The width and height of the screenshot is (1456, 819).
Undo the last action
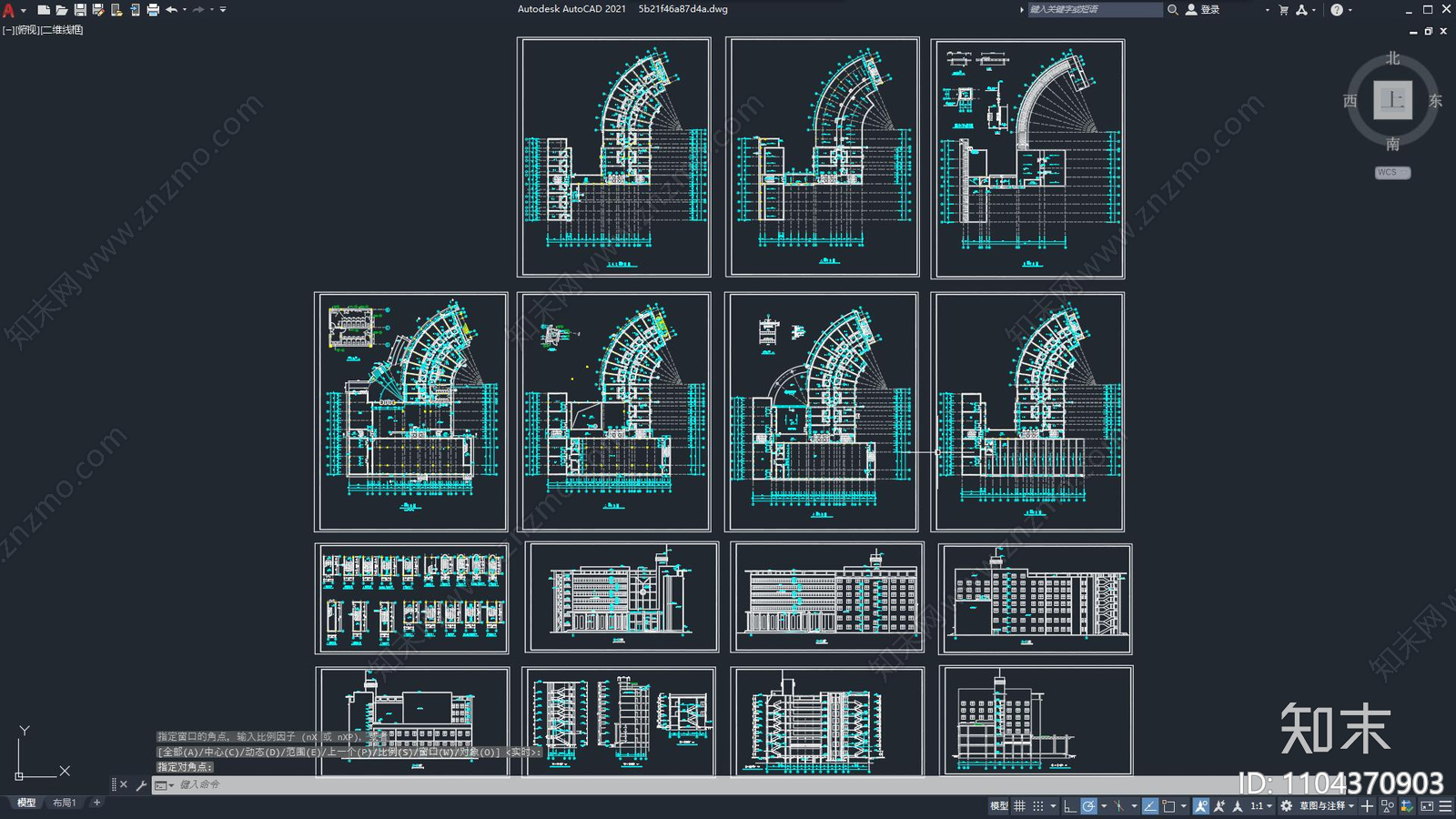tap(171, 10)
